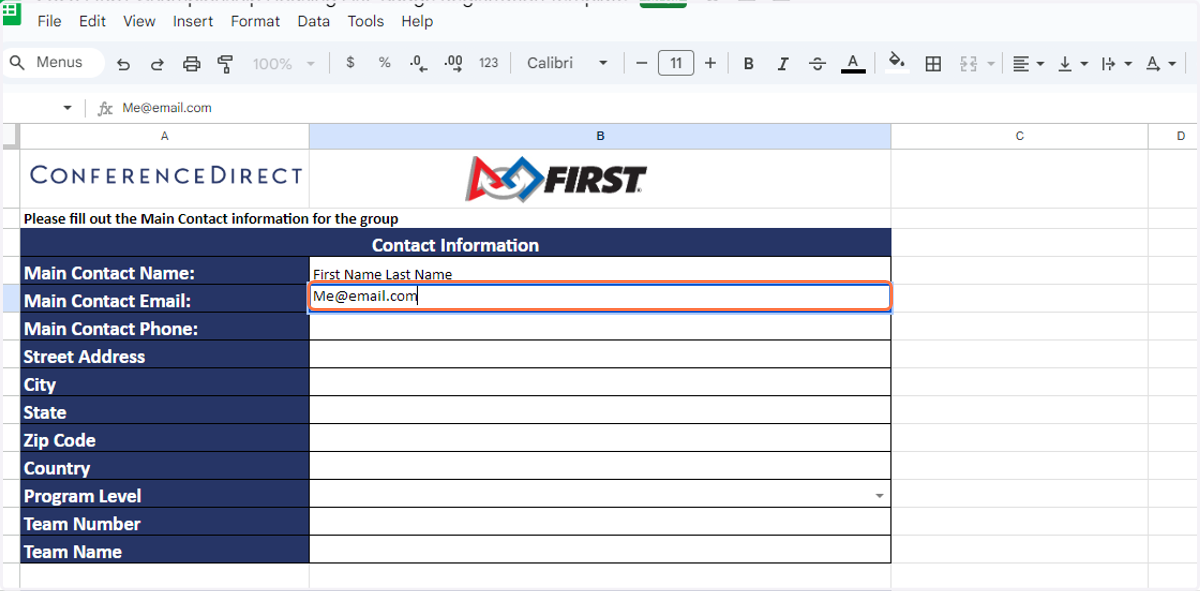Expand the merge cells options arrow
The height and width of the screenshot is (591, 1200).
[x=990, y=64]
